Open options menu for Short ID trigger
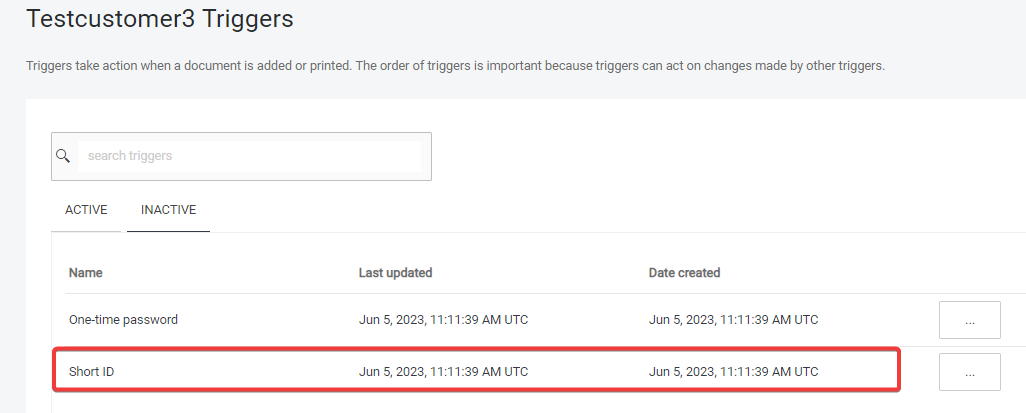The width and height of the screenshot is (1026, 413). click(969, 372)
